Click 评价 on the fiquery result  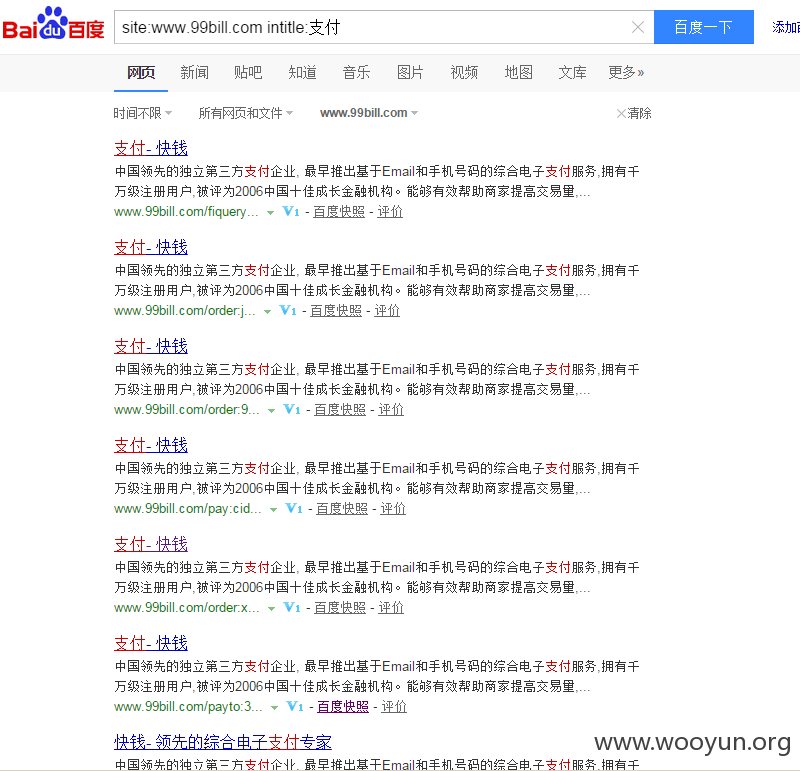tap(390, 211)
